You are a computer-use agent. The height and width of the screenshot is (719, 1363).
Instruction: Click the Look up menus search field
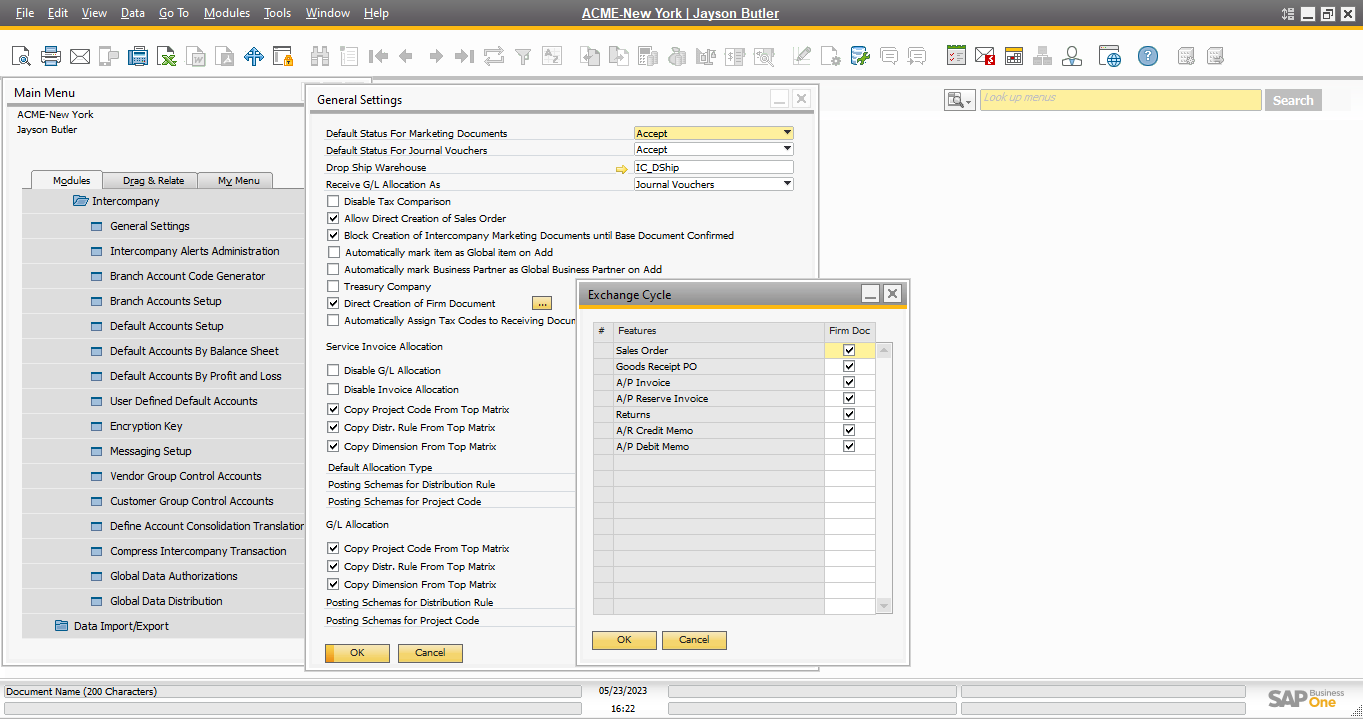coord(1120,99)
